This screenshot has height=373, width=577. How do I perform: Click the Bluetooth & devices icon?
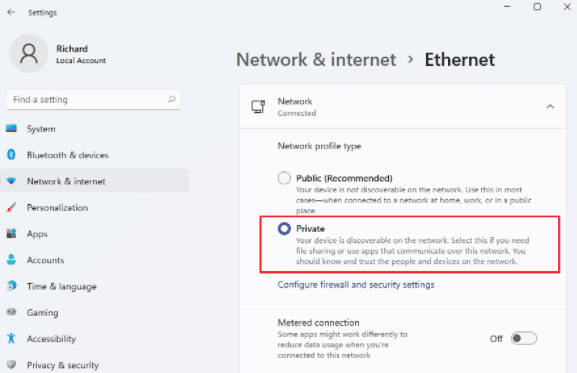pyautogui.click(x=11, y=154)
